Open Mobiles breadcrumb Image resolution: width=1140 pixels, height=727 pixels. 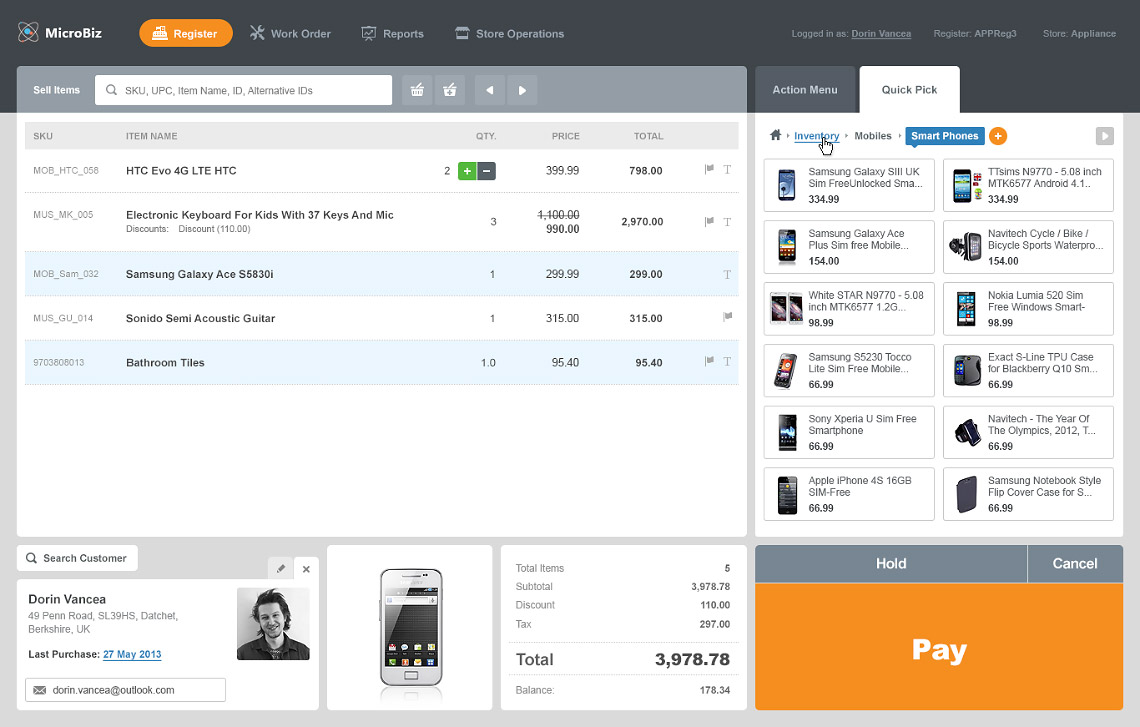[872, 136]
